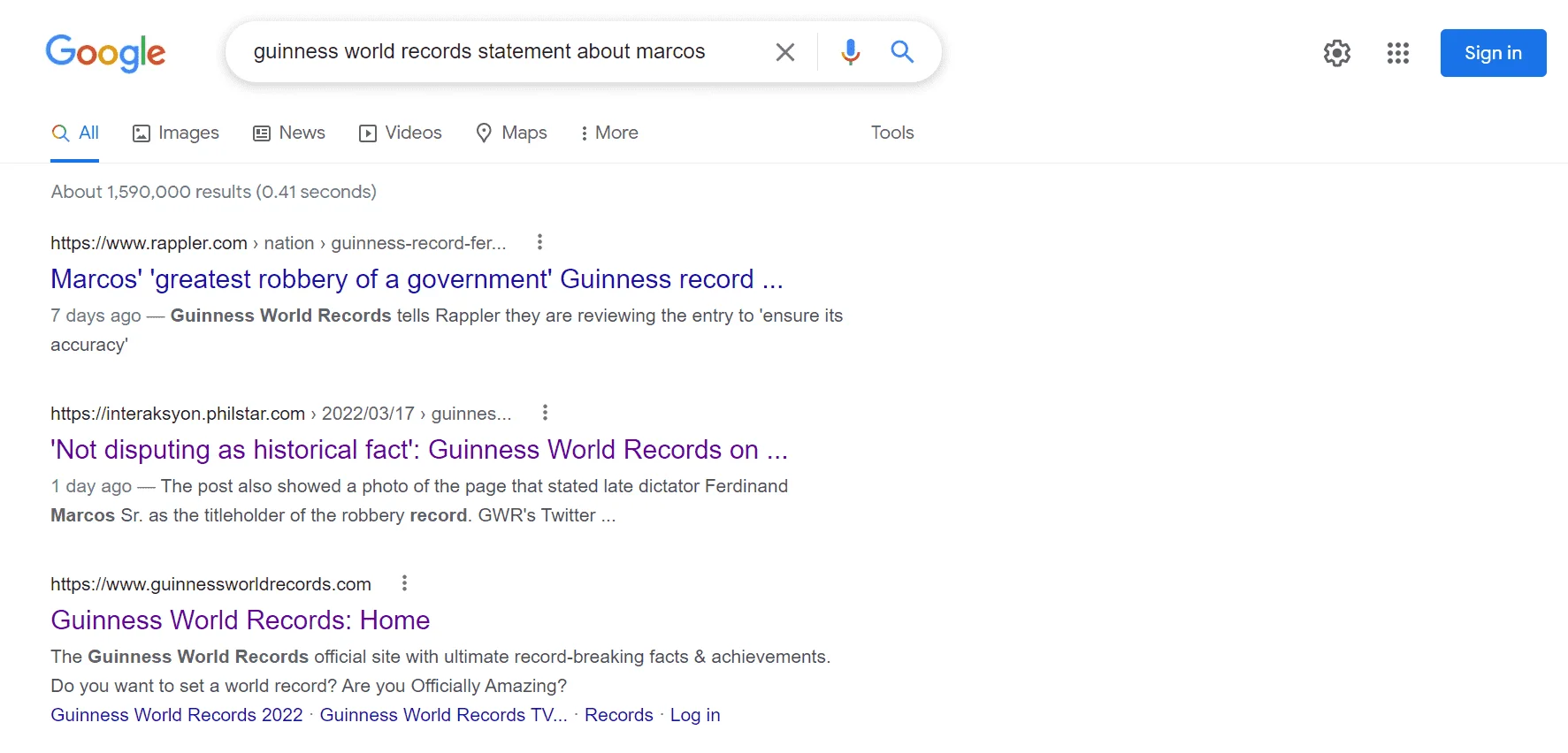Click the interaksyon.philstar.com URL breadcrumb
Screen dimensions: 1568x753
(281, 414)
